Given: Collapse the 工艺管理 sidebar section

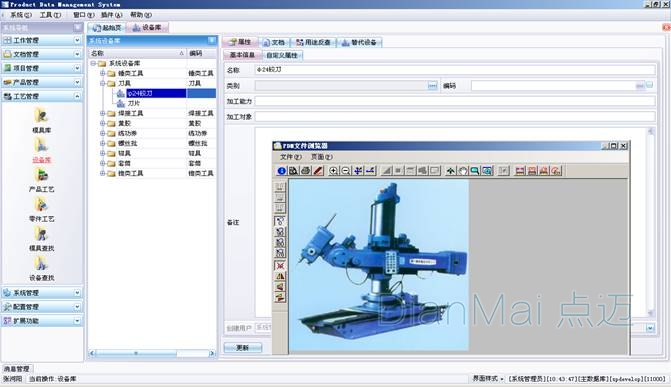Looking at the screenshot, I should 42,96.
